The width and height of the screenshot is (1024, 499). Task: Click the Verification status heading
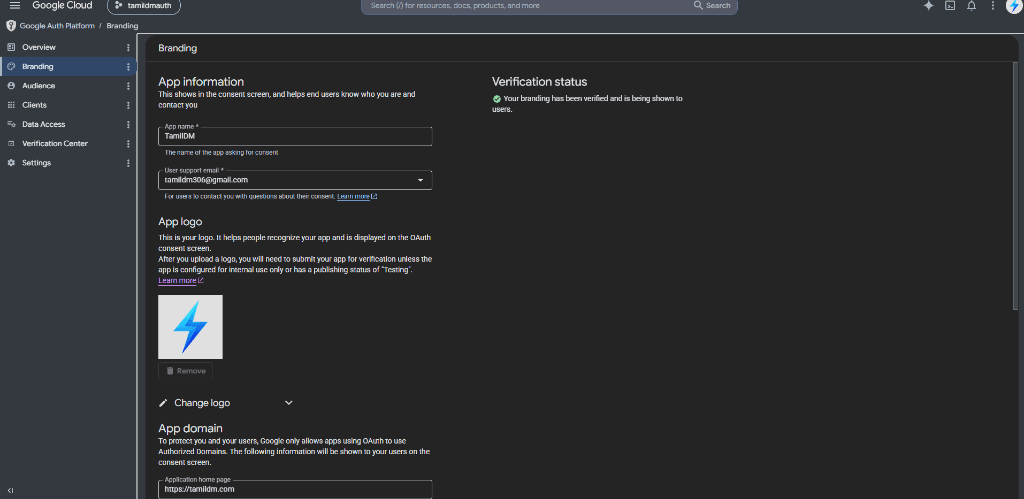pyautogui.click(x=539, y=82)
